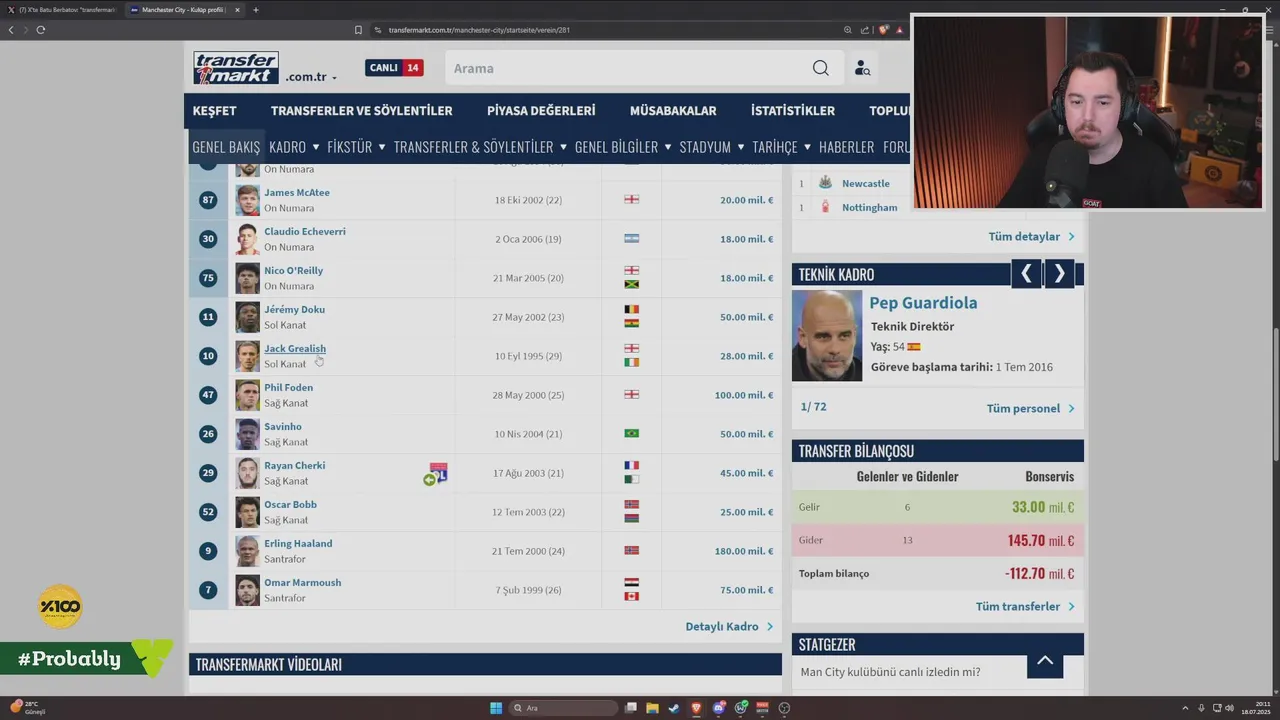This screenshot has height=720, width=1280.
Task: Open the Newcastle club link
Action: [x=865, y=183]
